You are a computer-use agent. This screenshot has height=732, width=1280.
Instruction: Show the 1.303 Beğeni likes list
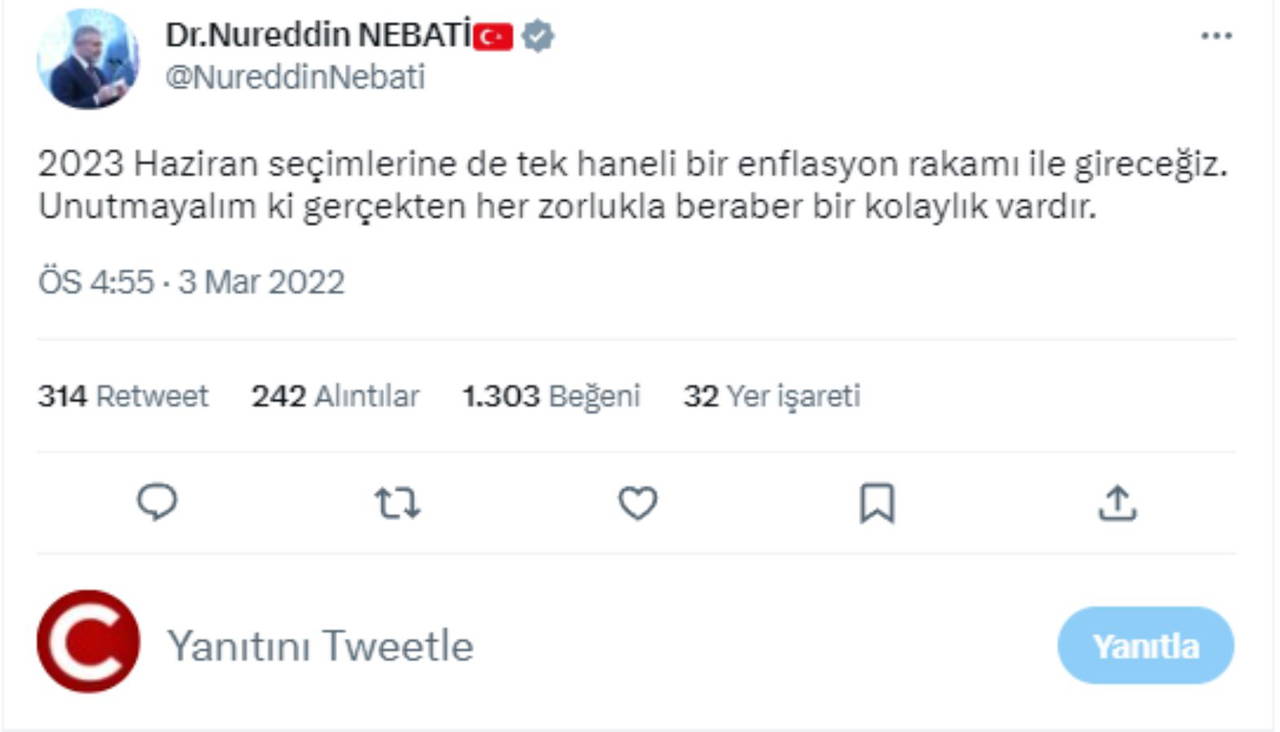click(551, 396)
